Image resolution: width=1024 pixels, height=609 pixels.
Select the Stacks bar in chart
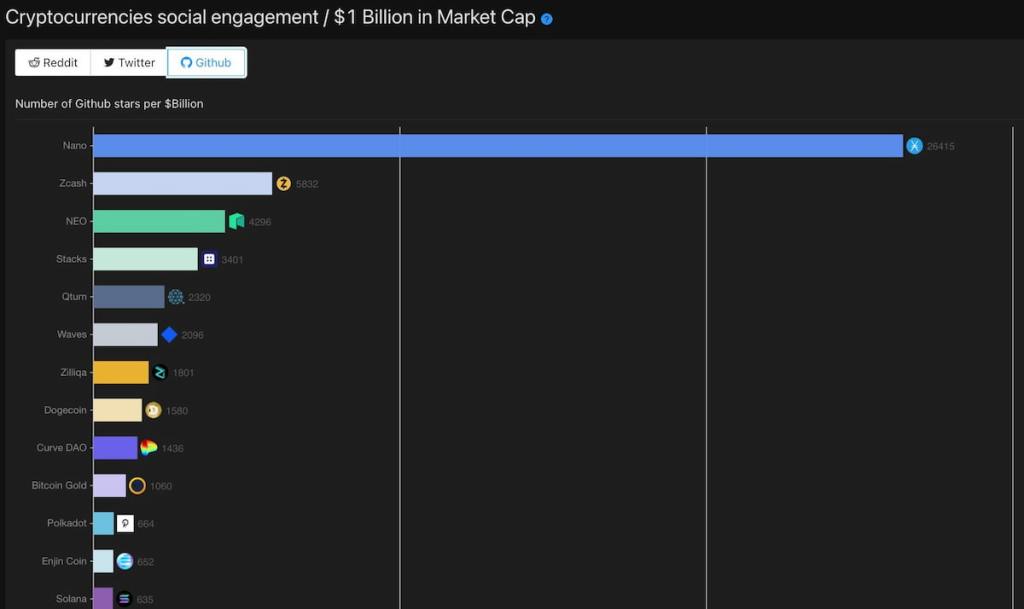(x=146, y=259)
